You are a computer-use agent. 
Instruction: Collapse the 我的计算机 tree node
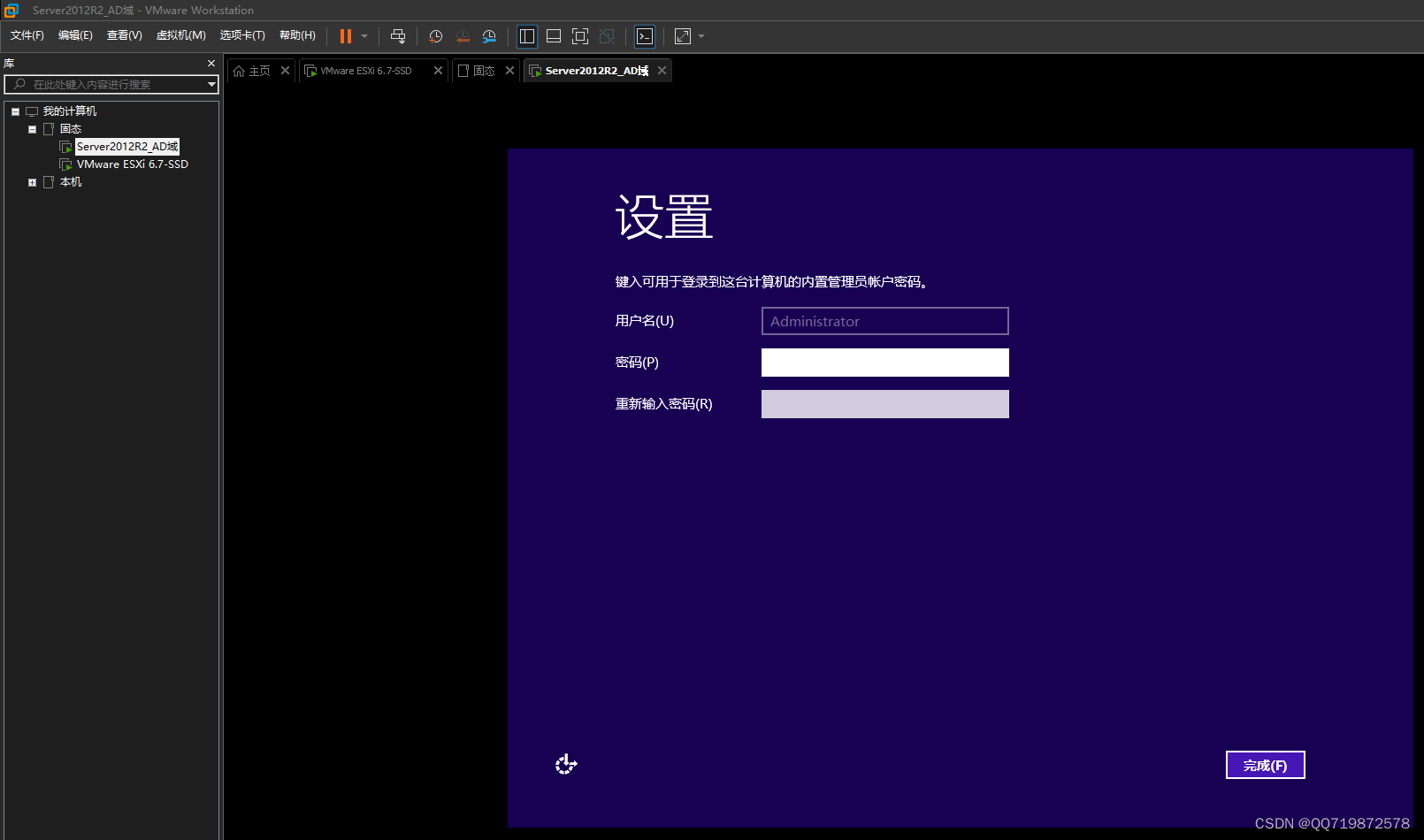tap(15, 111)
